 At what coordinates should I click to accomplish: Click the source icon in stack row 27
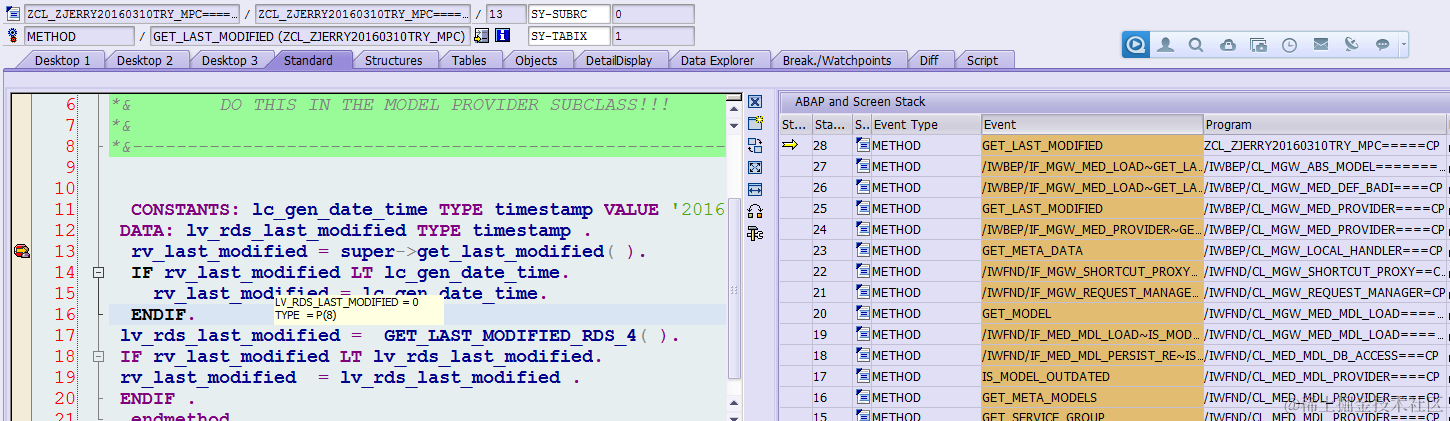862,166
